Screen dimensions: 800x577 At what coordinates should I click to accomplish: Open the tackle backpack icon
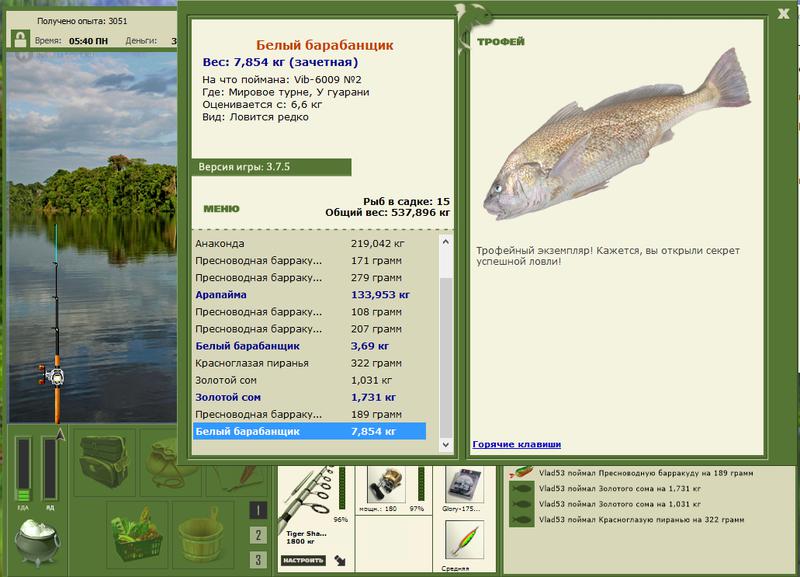coord(104,461)
